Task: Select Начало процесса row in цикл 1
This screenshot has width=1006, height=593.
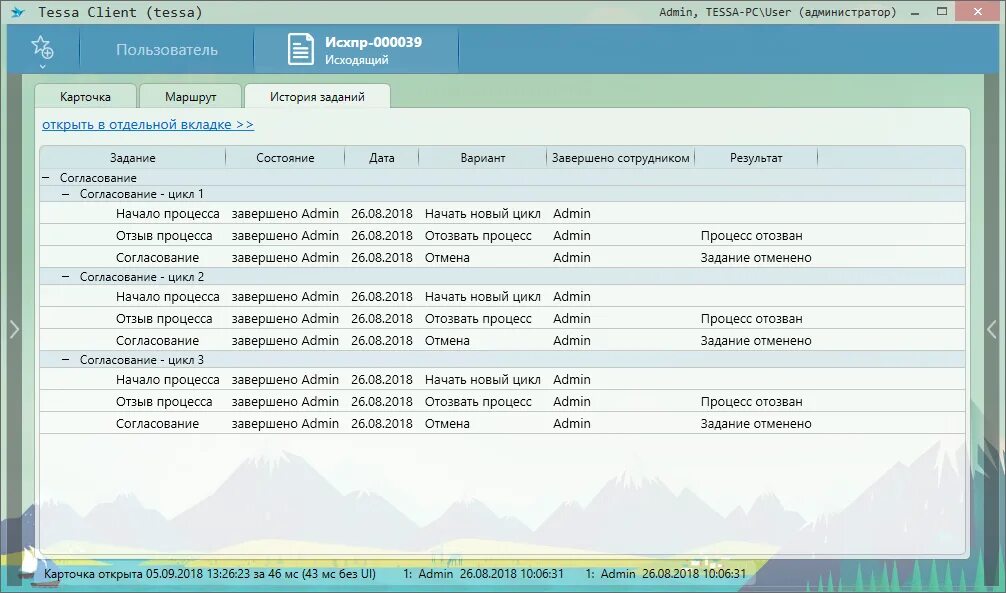Action: pos(502,214)
